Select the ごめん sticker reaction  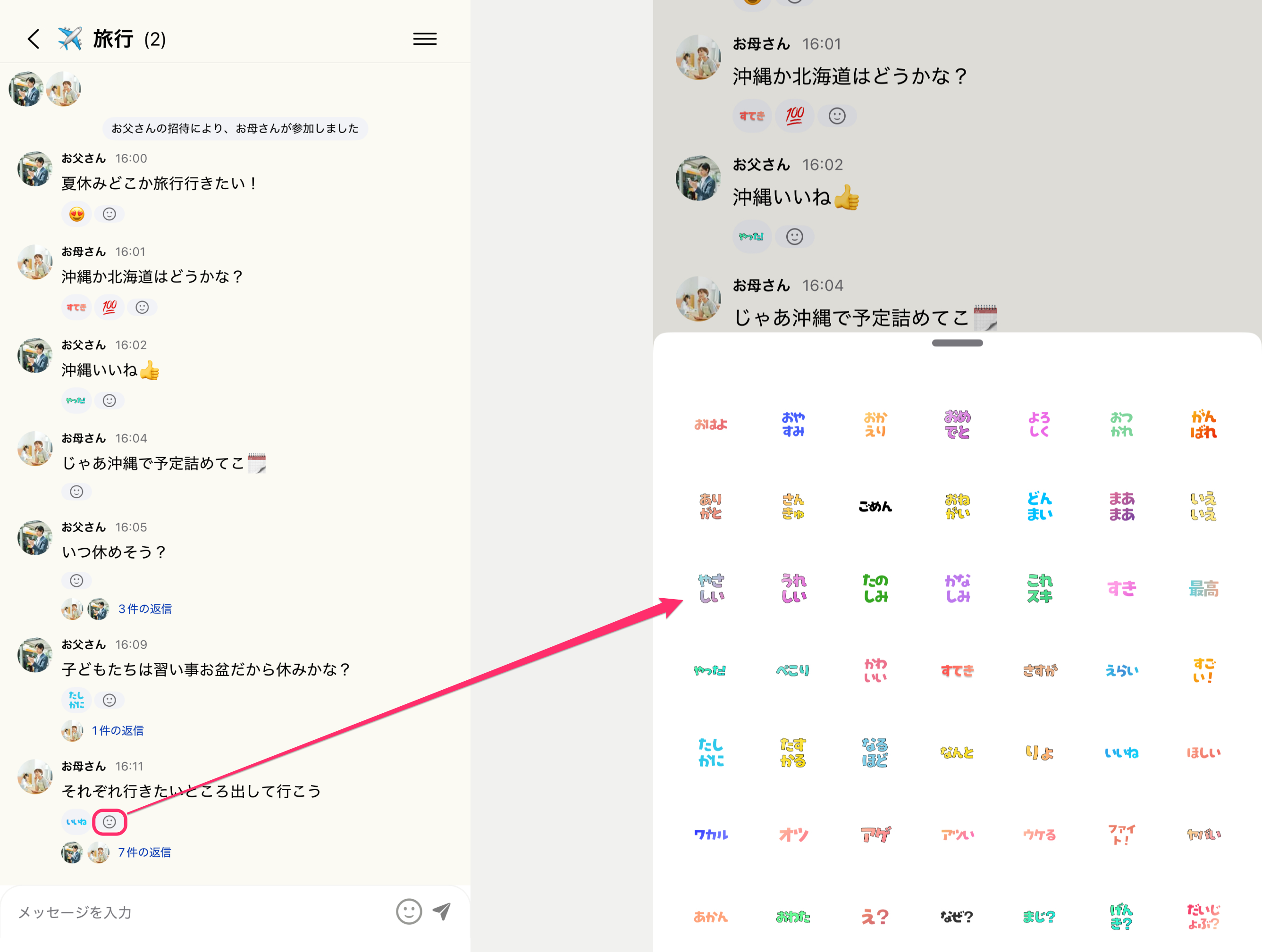click(x=875, y=507)
